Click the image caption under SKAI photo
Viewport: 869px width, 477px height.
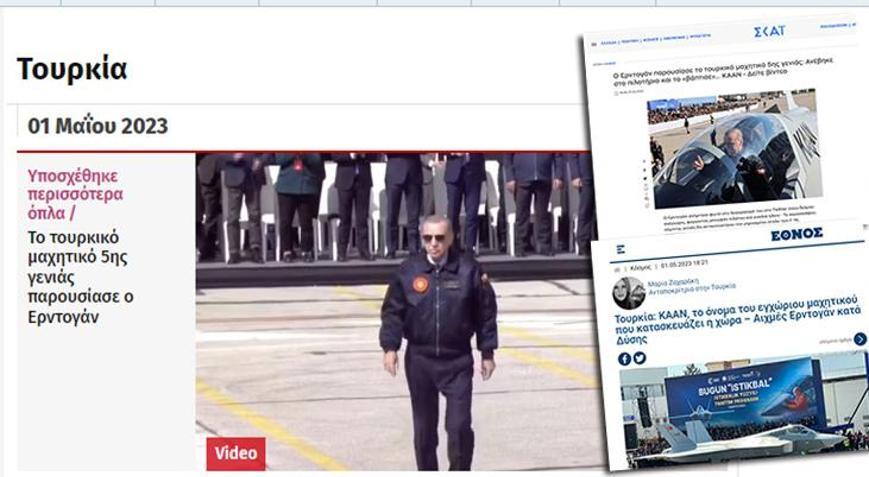(x=740, y=217)
